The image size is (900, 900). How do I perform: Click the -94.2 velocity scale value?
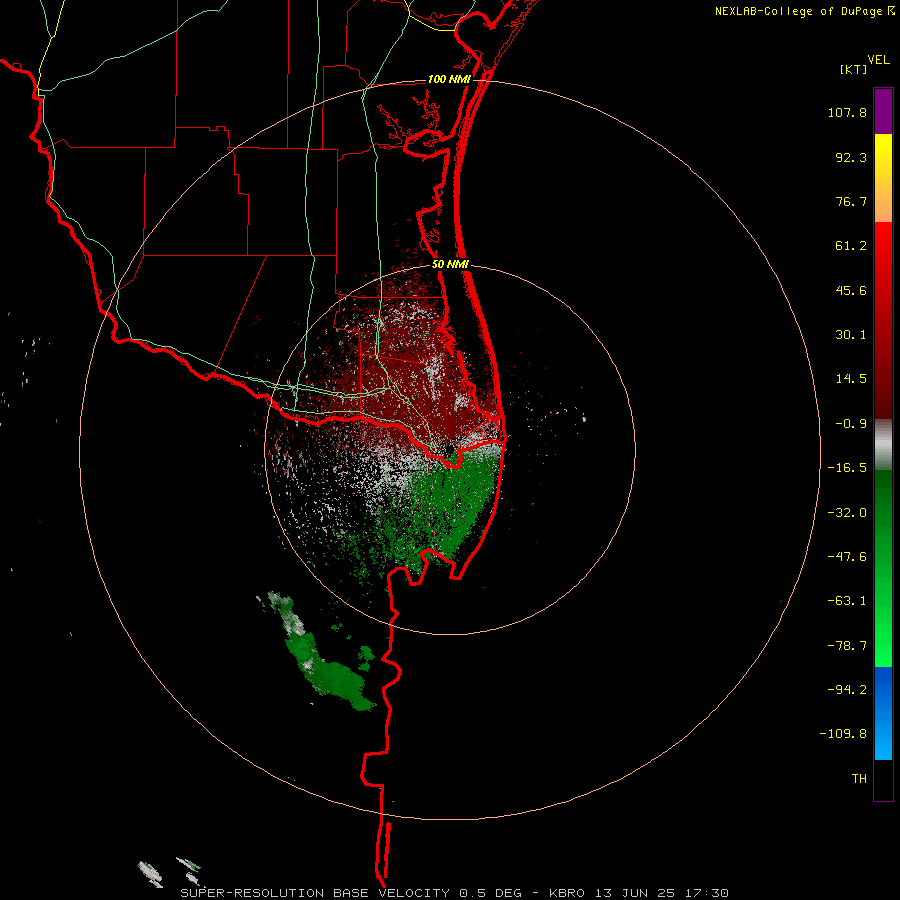pos(847,689)
